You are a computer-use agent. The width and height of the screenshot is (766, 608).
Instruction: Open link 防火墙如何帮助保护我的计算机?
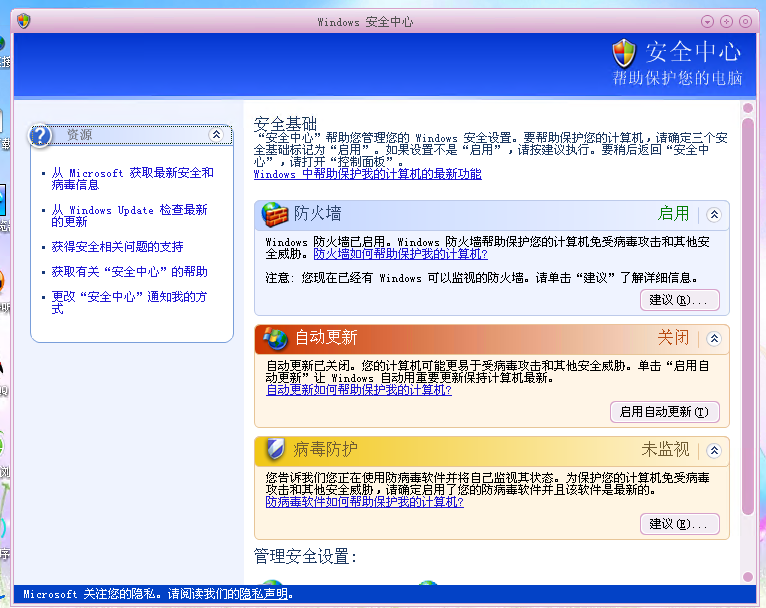[401, 254]
